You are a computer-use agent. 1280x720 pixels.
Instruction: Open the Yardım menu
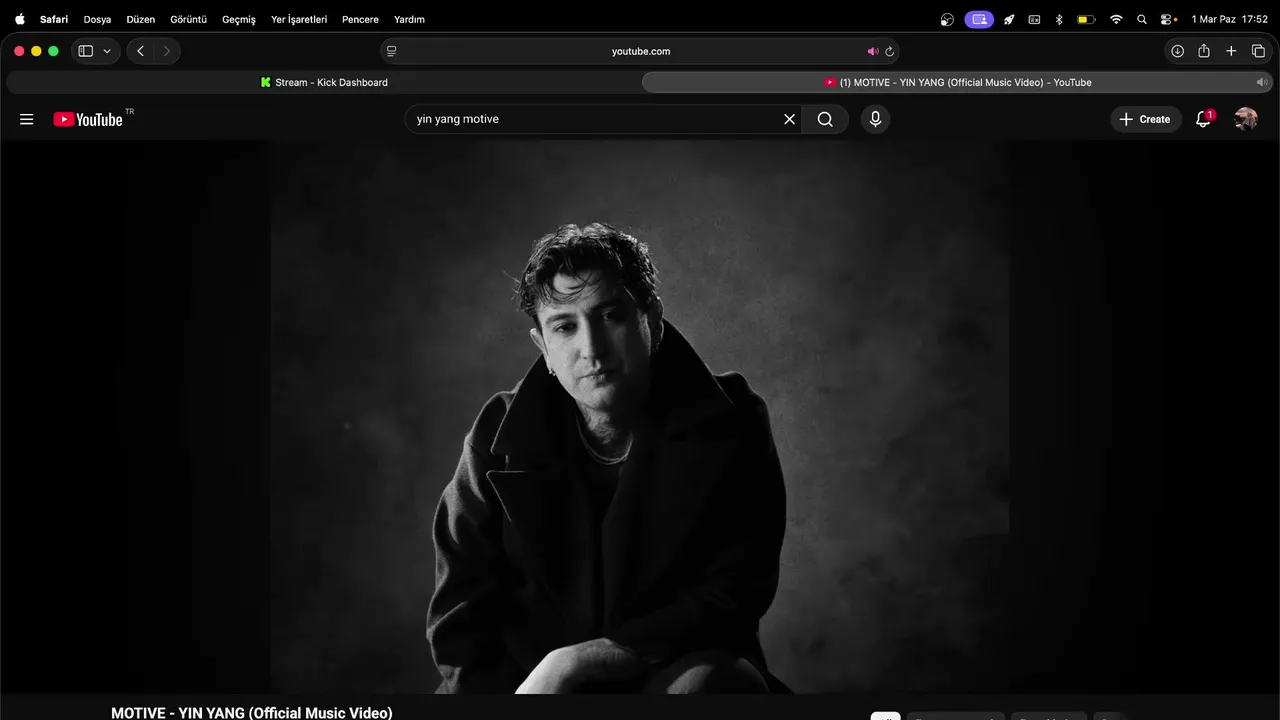click(x=409, y=19)
